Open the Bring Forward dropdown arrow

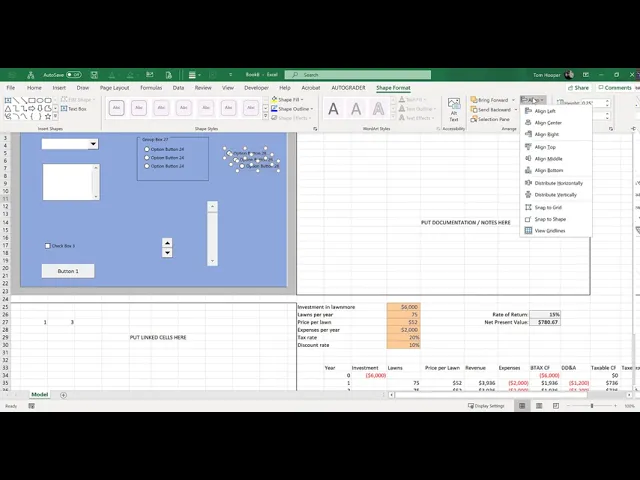click(513, 100)
